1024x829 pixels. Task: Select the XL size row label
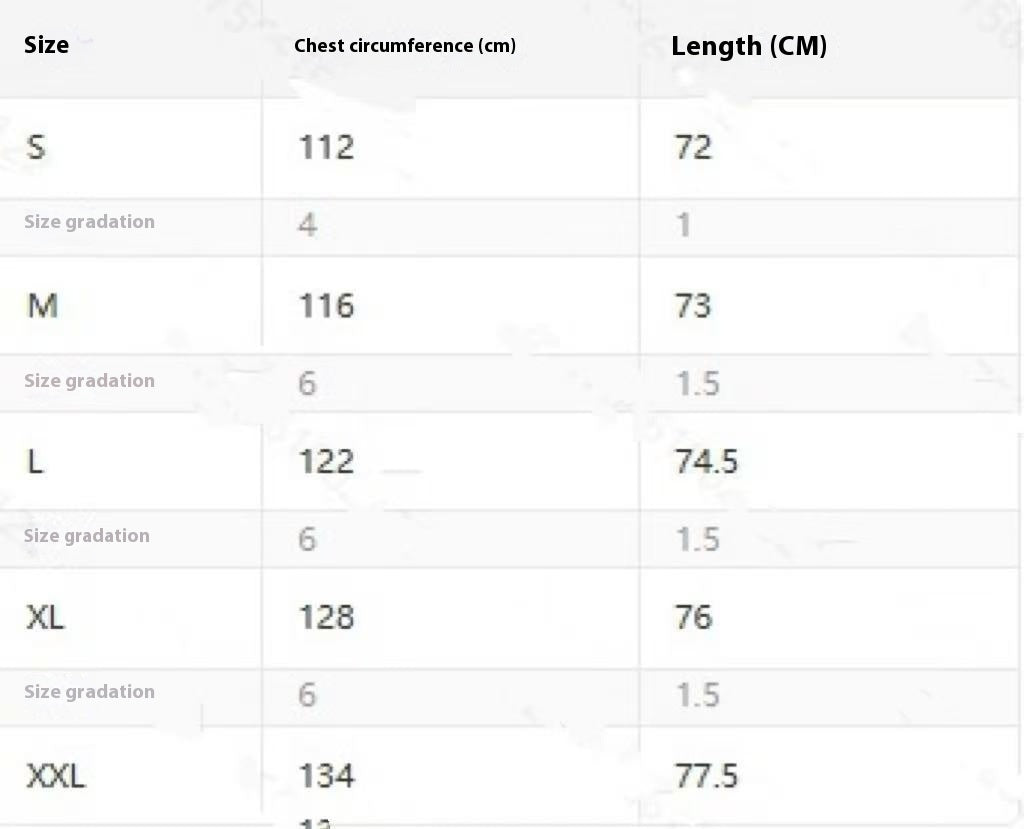pos(45,617)
